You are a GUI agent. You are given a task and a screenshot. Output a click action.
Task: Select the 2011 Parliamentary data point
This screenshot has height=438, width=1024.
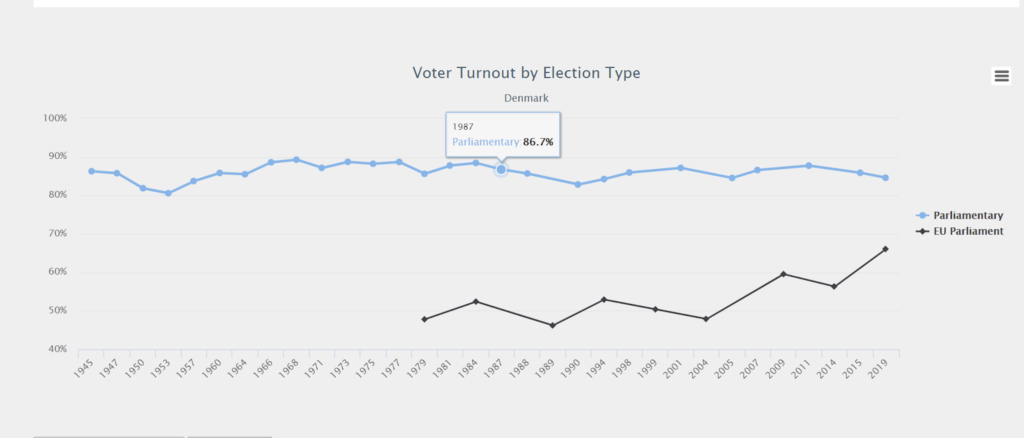point(808,165)
